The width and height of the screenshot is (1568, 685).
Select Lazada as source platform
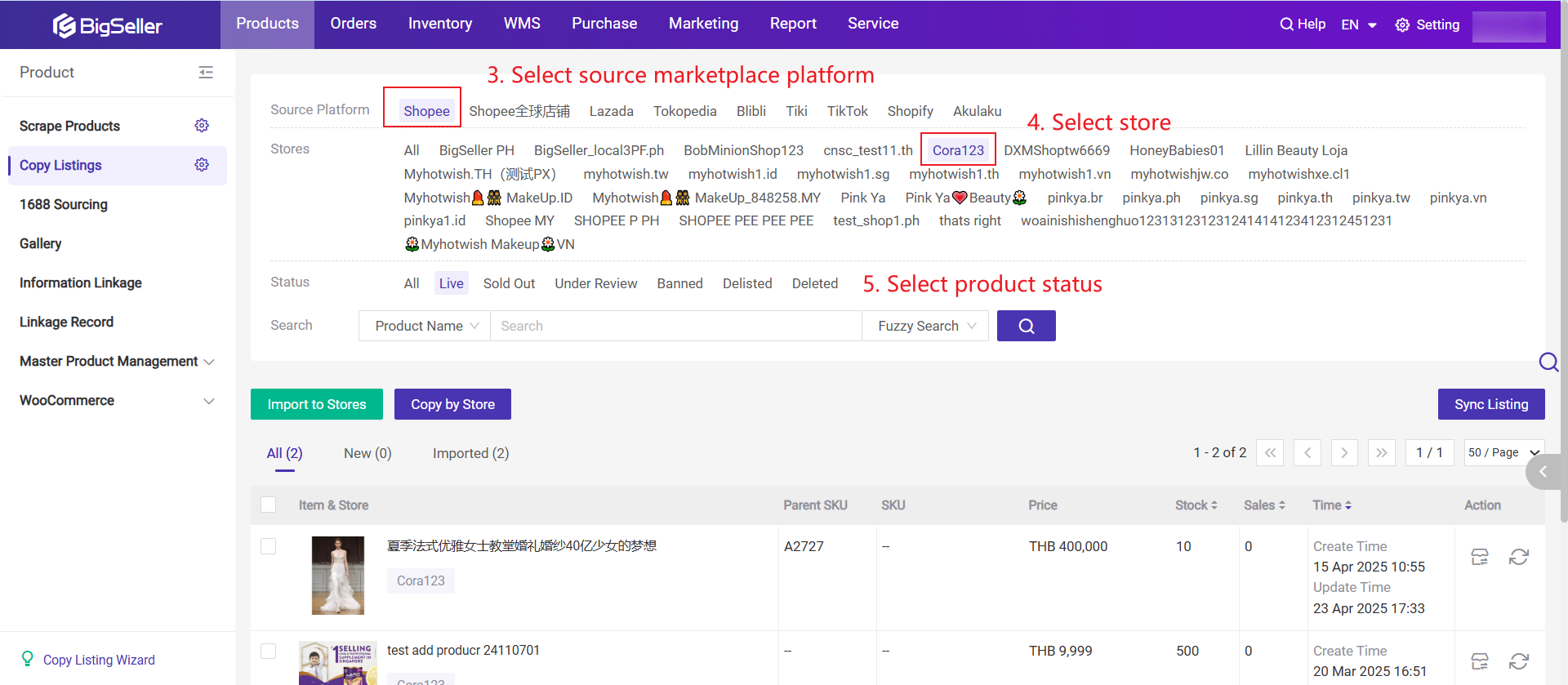click(611, 111)
